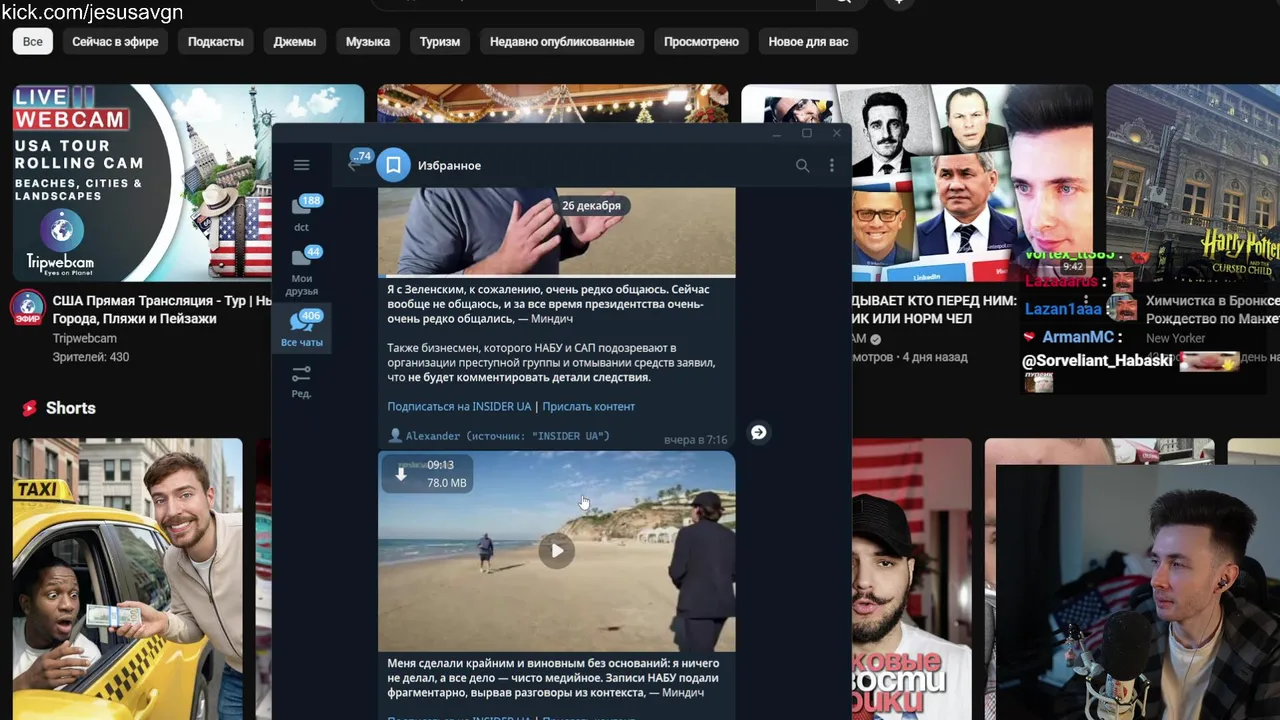Screen dimensions: 1280x720
Task: Click the Подписаться на INSIDER UA link
Action: pos(459,407)
